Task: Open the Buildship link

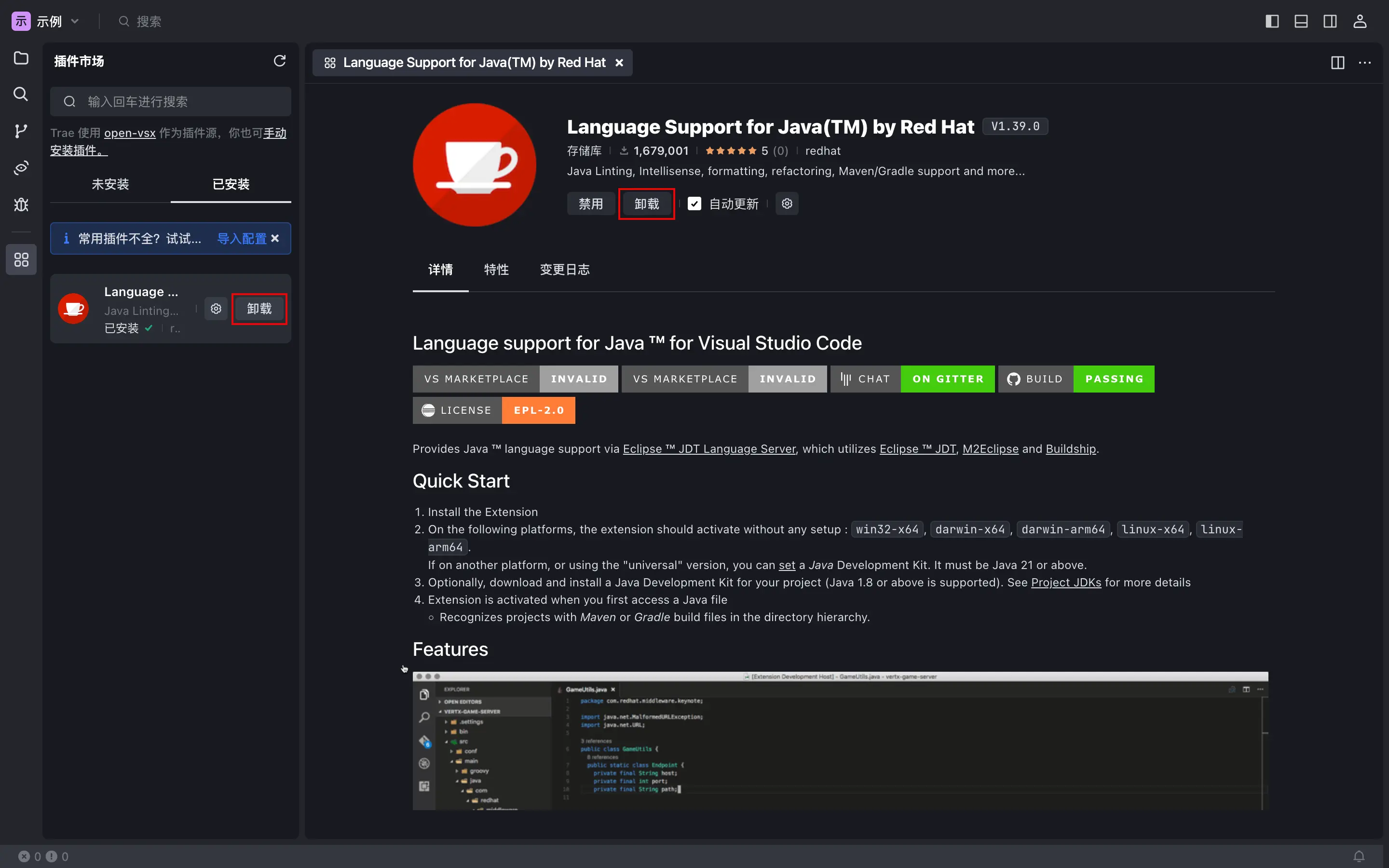Action: pos(1071,449)
